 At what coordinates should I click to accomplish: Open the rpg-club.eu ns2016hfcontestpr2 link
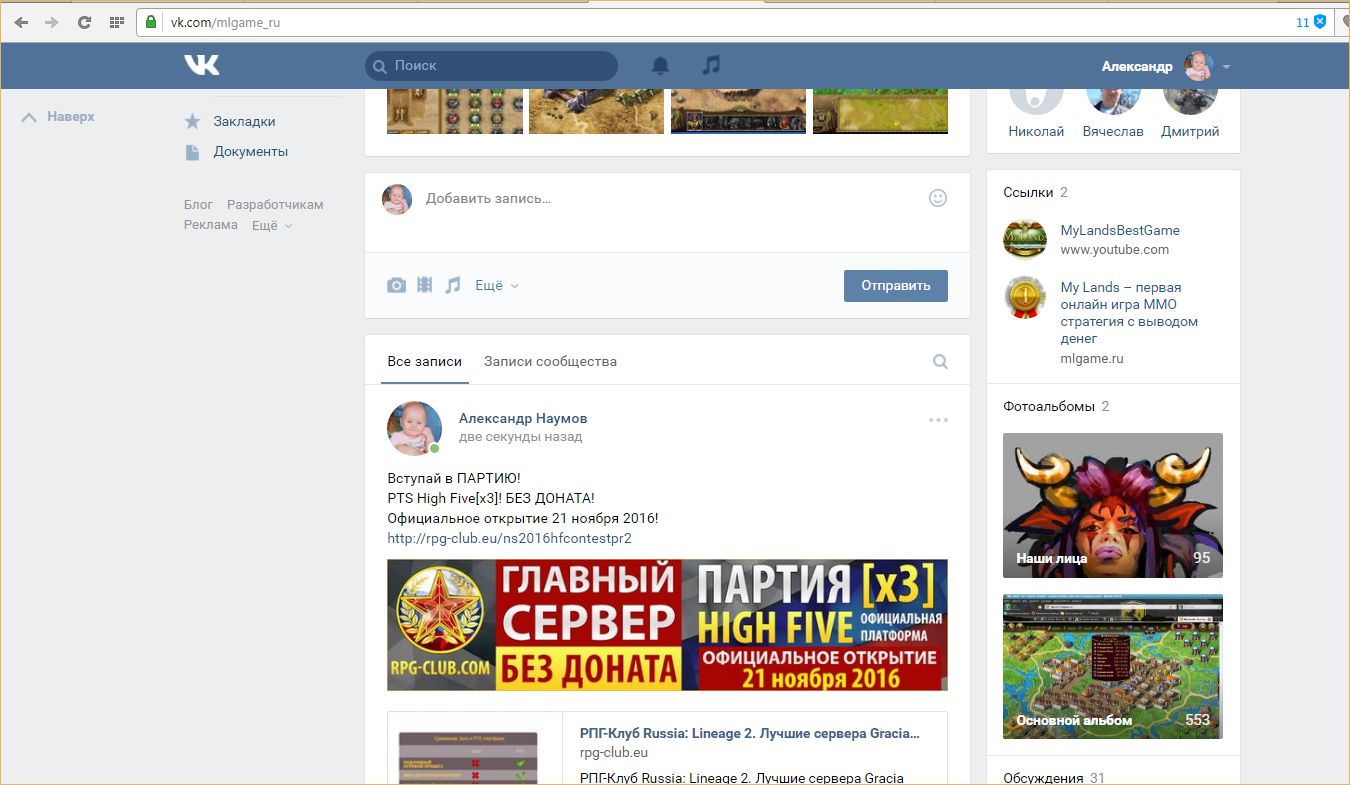click(509, 538)
